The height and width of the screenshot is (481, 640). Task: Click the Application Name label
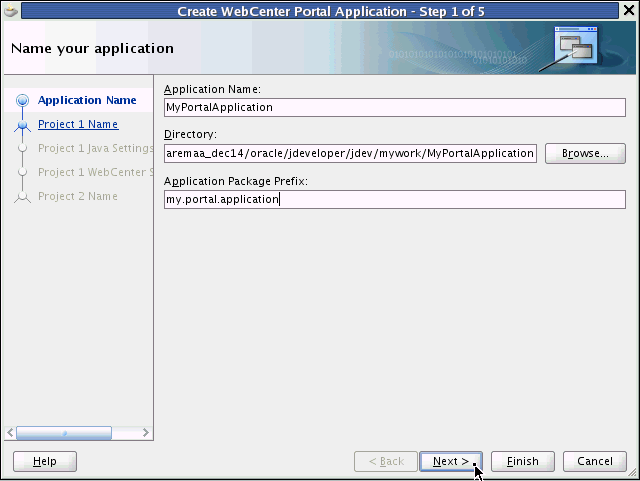(x=212, y=89)
